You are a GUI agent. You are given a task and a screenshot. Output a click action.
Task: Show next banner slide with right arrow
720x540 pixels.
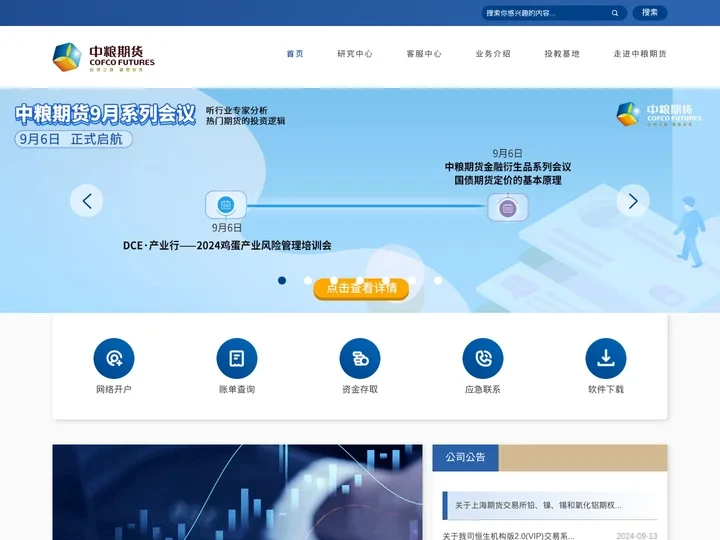point(633,201)
